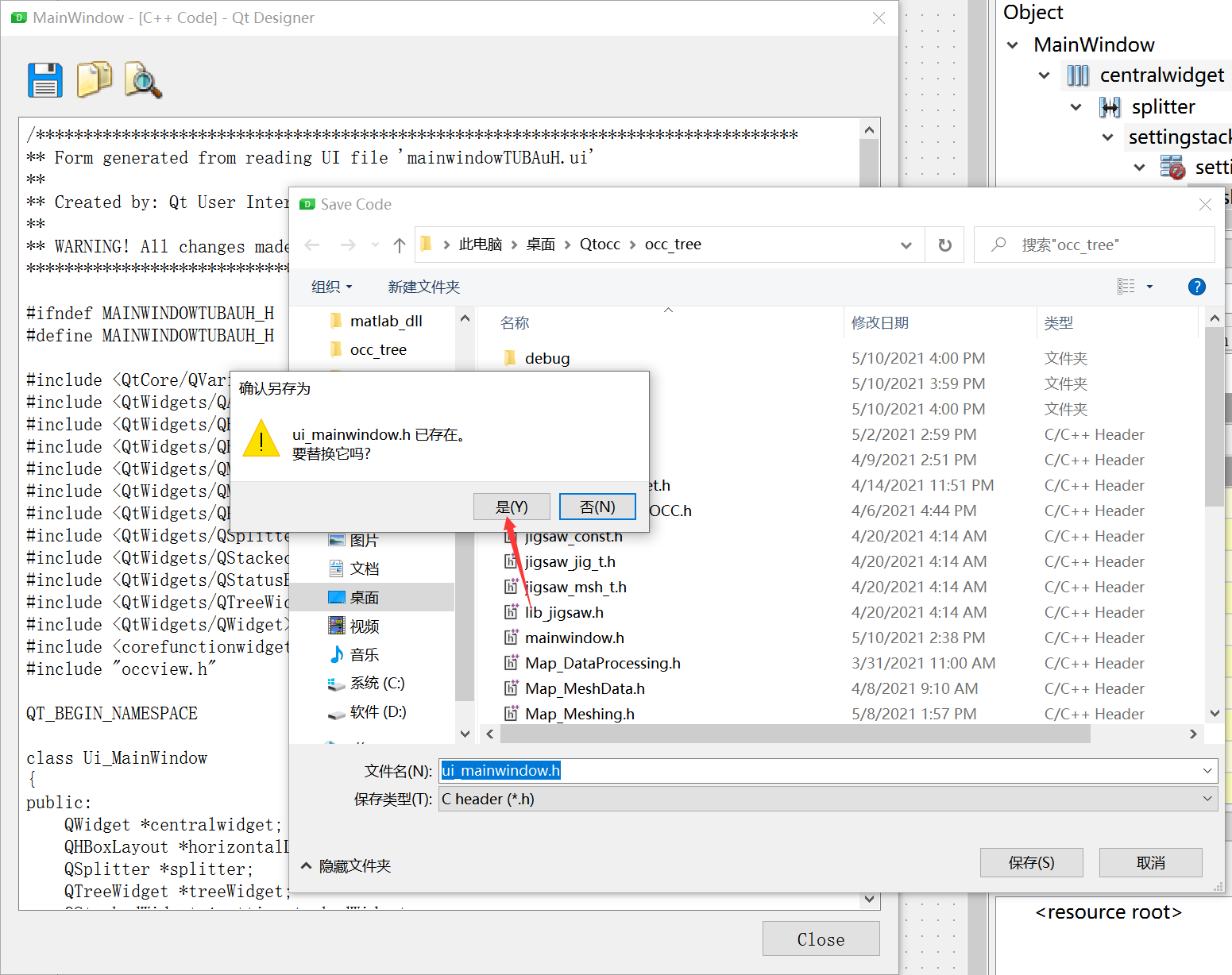The image size is (1232, 975).
Task: Open the address bar breadcrumb dropdown arrow
Action: coord(906,245)
